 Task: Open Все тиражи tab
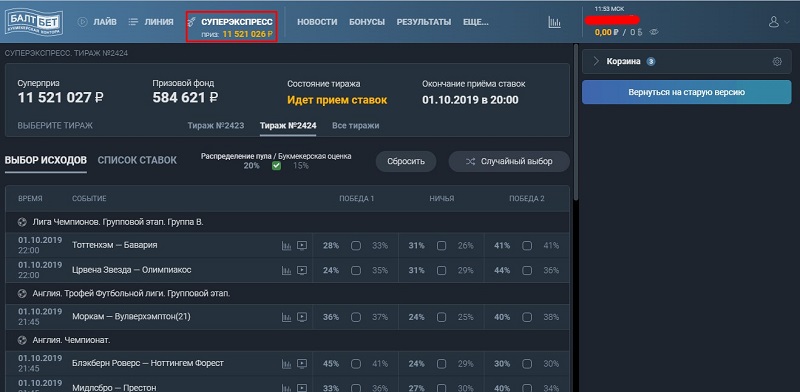click(356, 126)
